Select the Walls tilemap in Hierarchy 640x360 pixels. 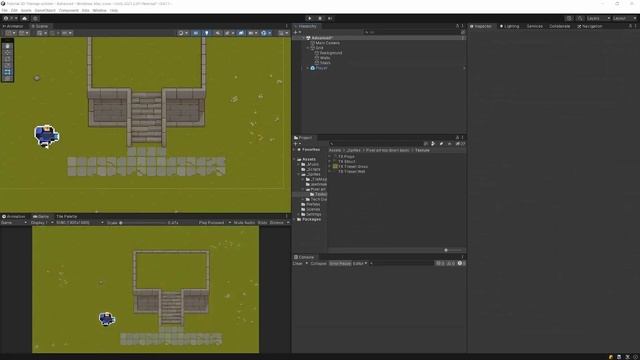pos(325,58)
